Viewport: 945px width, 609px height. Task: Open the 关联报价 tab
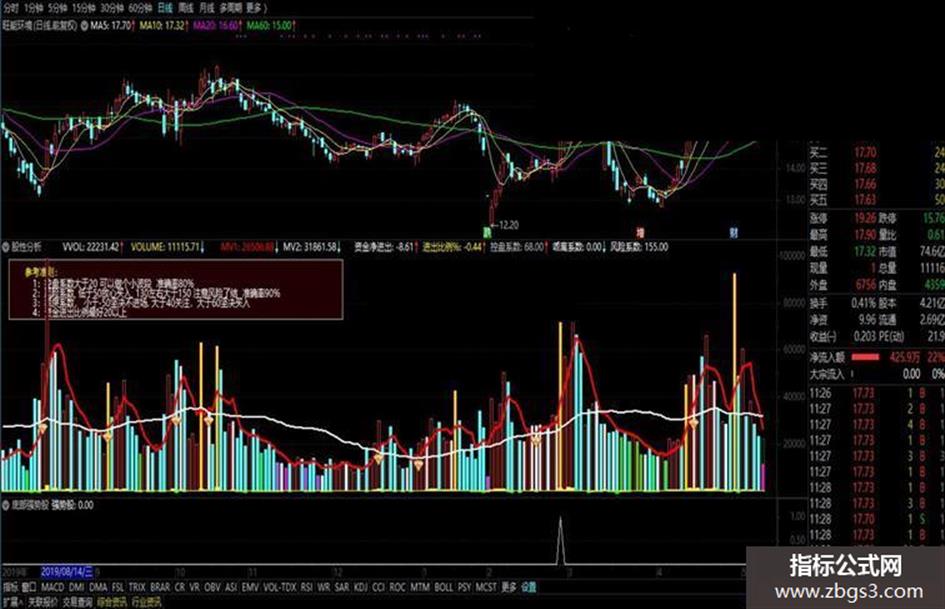tap(43, 601)
